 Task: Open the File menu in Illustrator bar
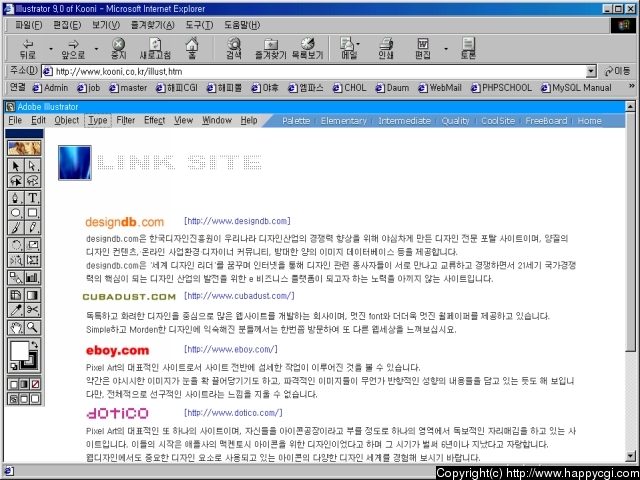[15, 120]
